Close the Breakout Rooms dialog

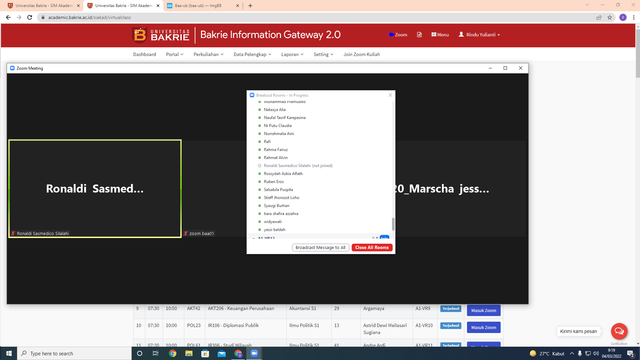(x=390, y=95)
